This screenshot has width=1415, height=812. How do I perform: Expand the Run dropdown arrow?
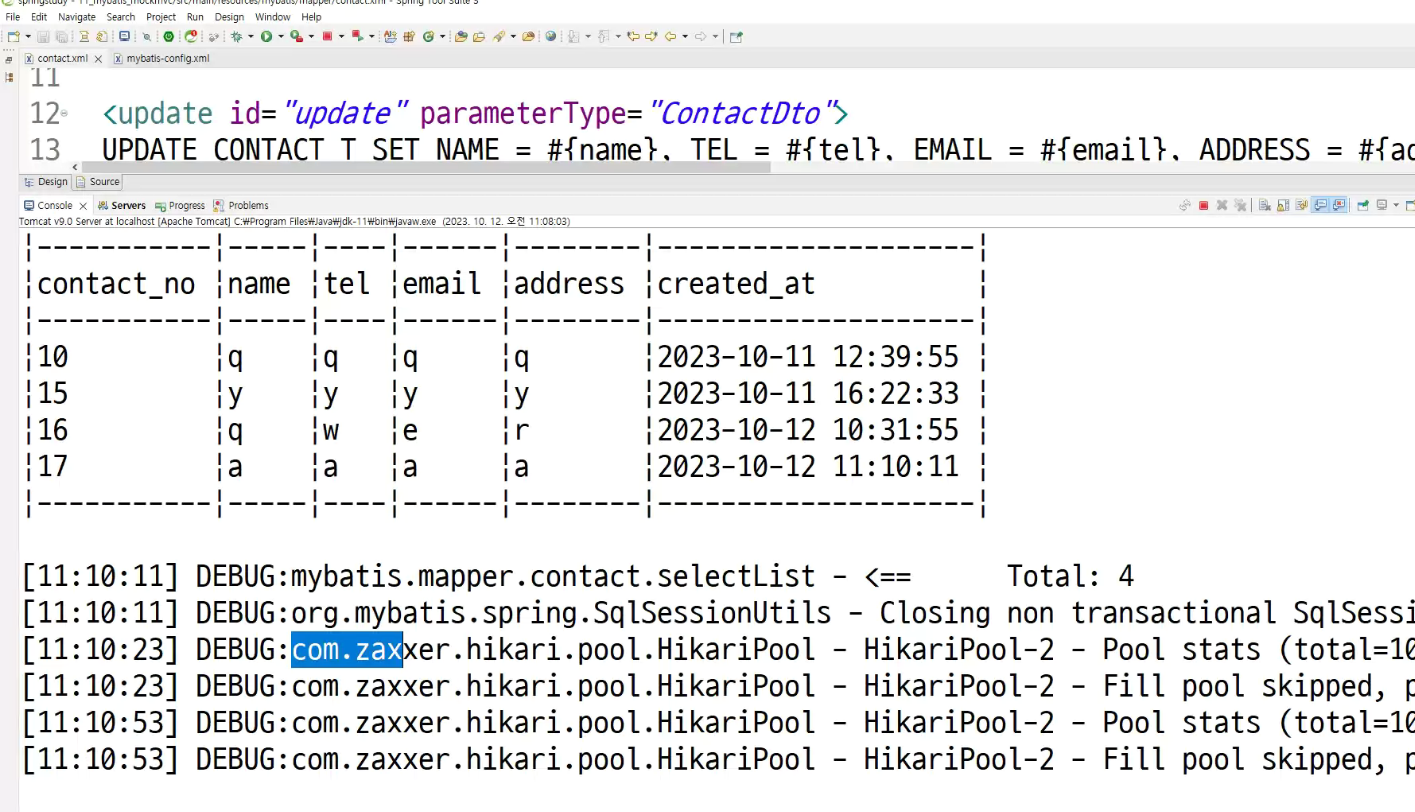pyautogui.click(x=281, y=36)
